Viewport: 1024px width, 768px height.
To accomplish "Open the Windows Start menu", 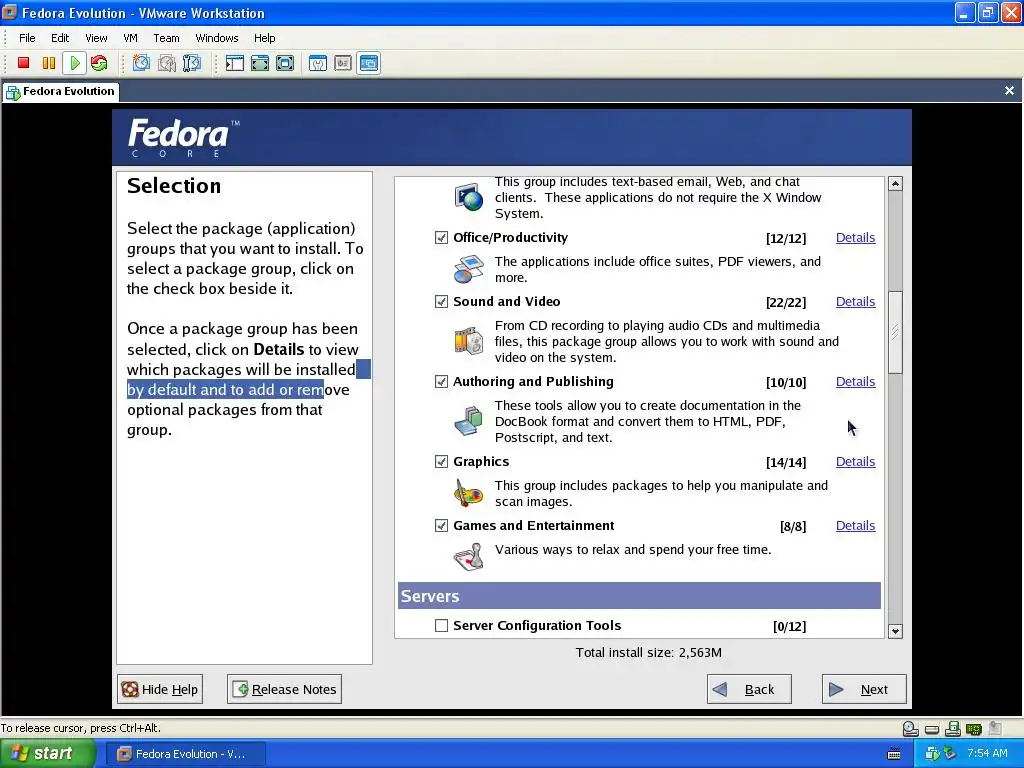I will point(48,754).
